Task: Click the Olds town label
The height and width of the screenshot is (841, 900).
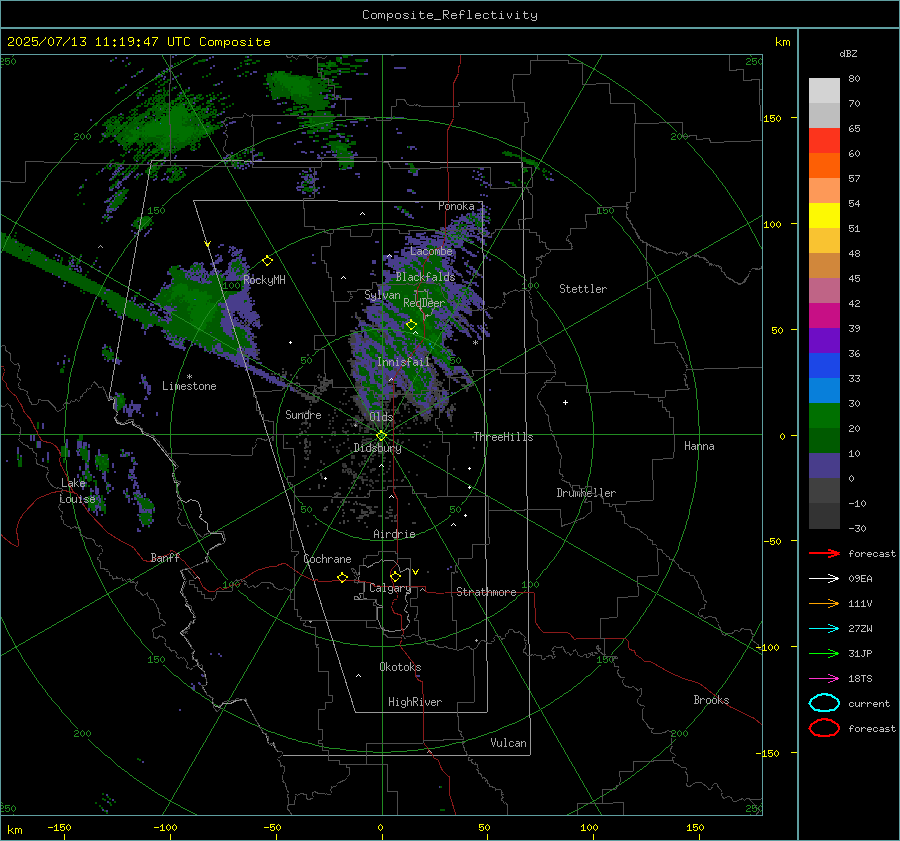Action: tap(381, 417)
